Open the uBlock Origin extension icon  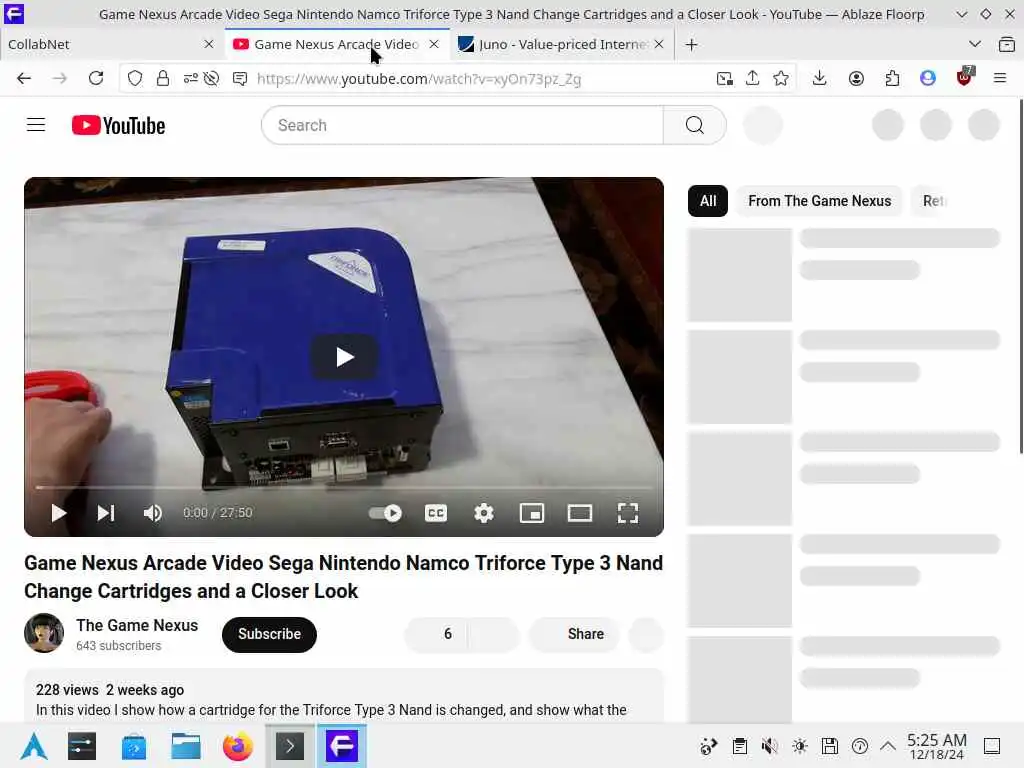tap(965, 77)
